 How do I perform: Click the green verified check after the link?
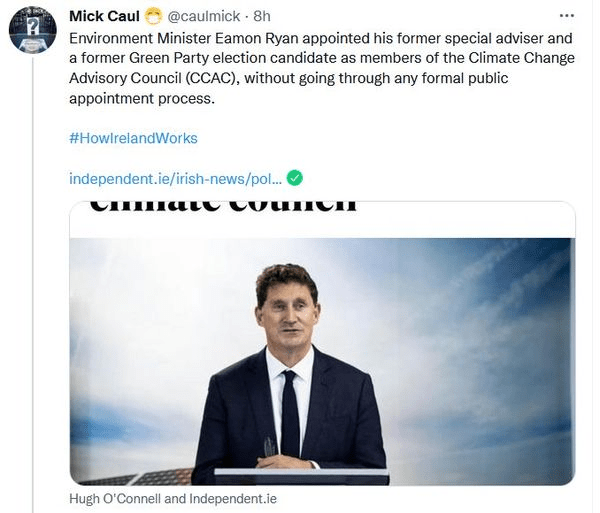[295, 178]
